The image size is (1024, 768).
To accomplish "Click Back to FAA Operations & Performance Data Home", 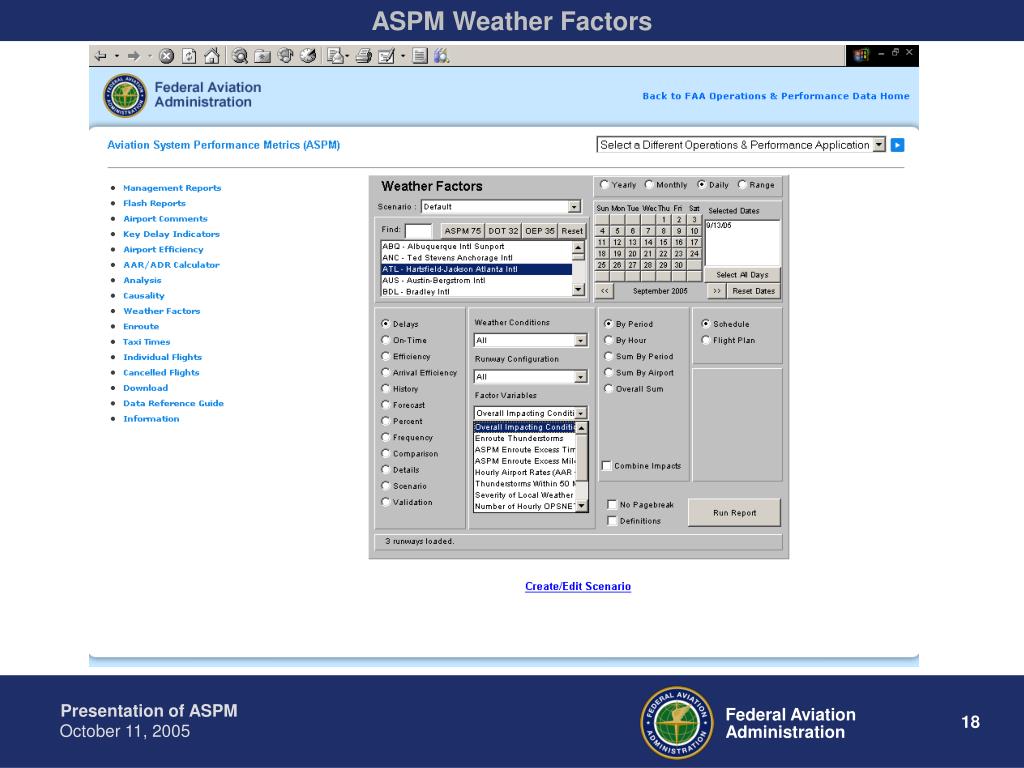I will pos(776,96).
